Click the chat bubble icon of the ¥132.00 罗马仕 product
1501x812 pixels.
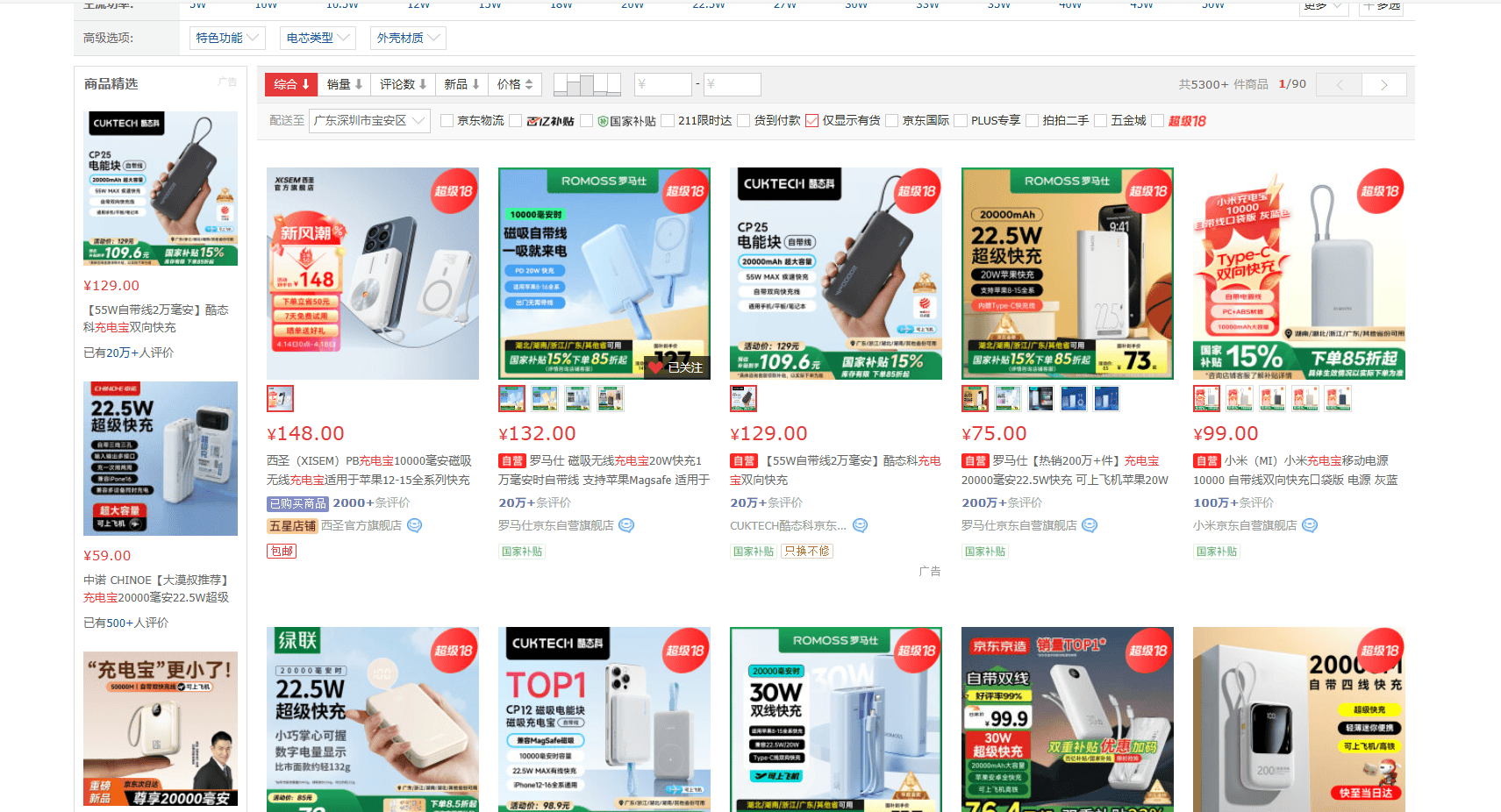click(626, 525)
